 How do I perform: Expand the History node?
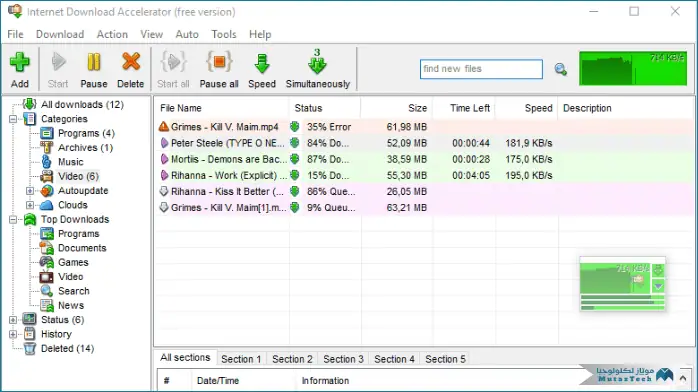tap(13, 334)
